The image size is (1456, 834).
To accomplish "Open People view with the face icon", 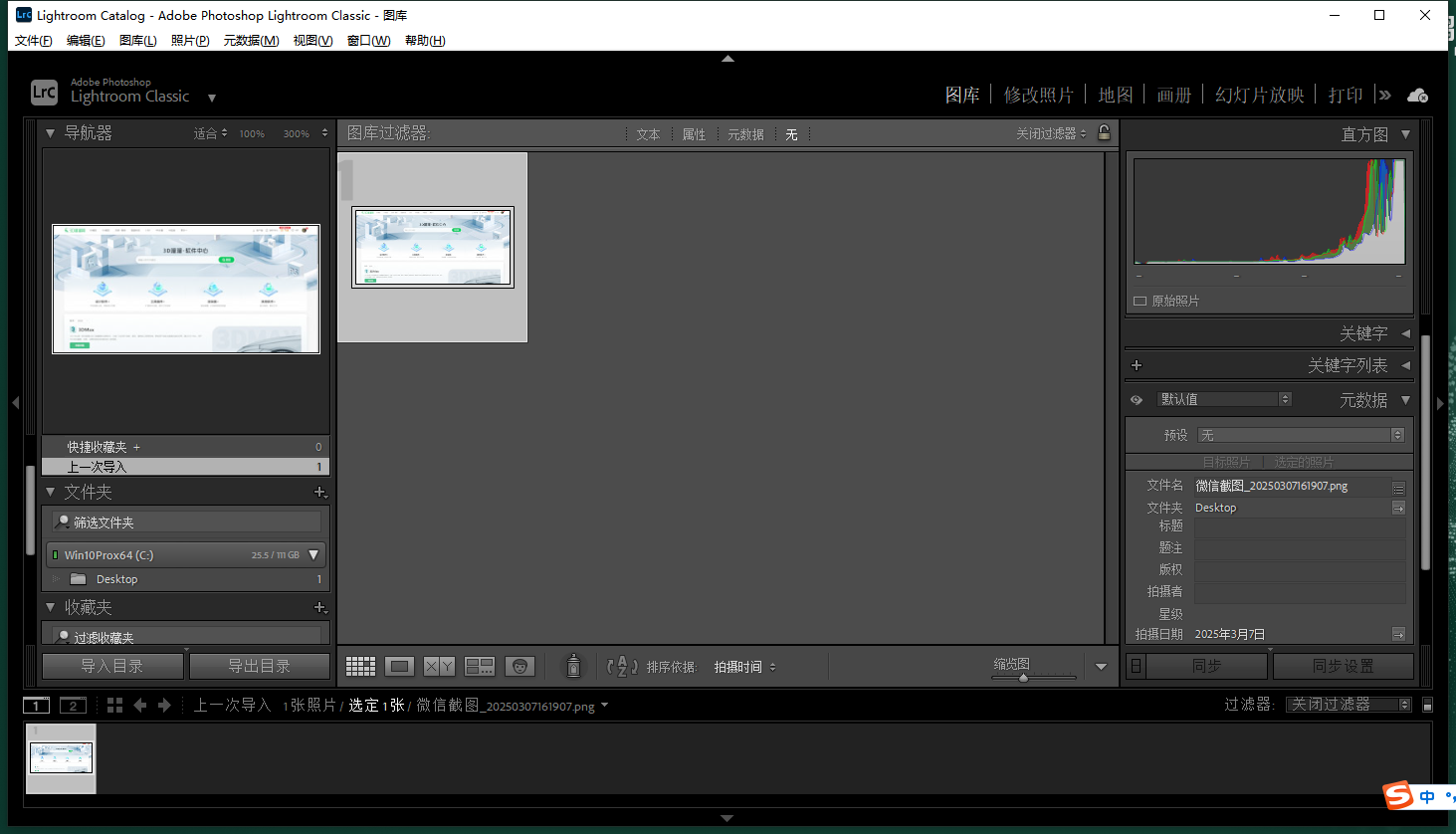I will 520,666.
